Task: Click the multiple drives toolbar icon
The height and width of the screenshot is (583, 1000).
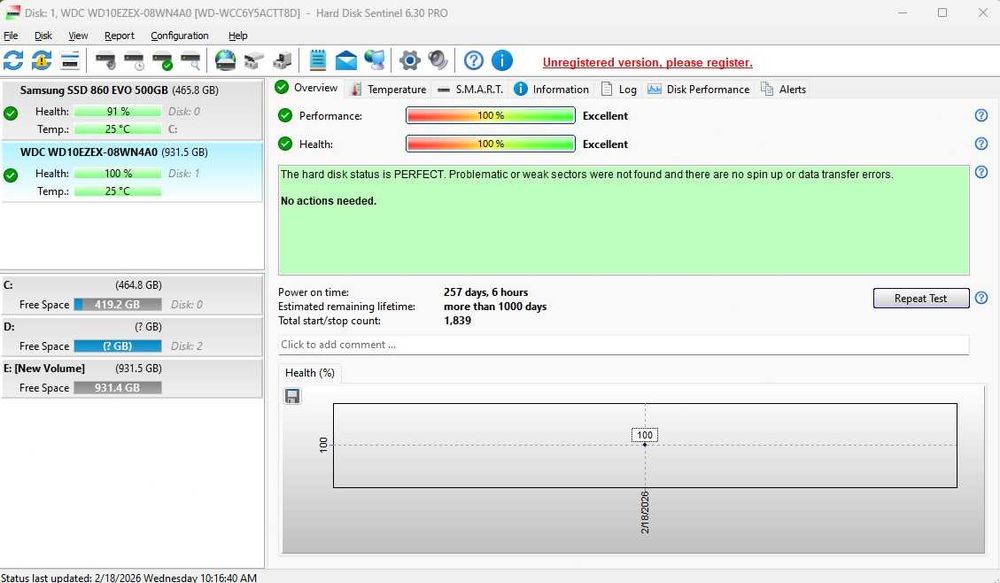Action: point(254,61)
